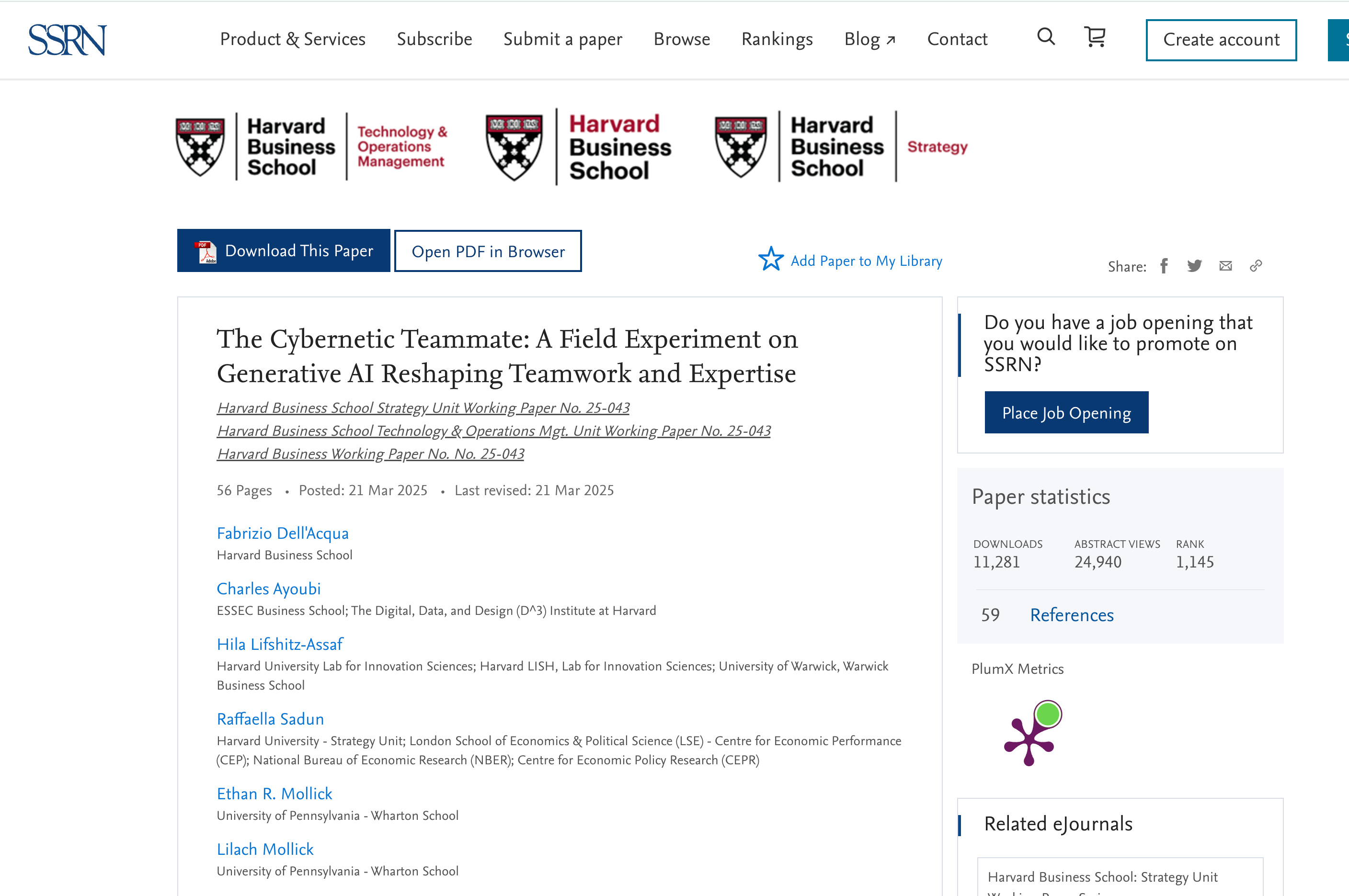Viewport: 1349px width, 896px height.
Task: Click the paper title The Cybernetic Teammate
Action: click(x=507, y=356)
